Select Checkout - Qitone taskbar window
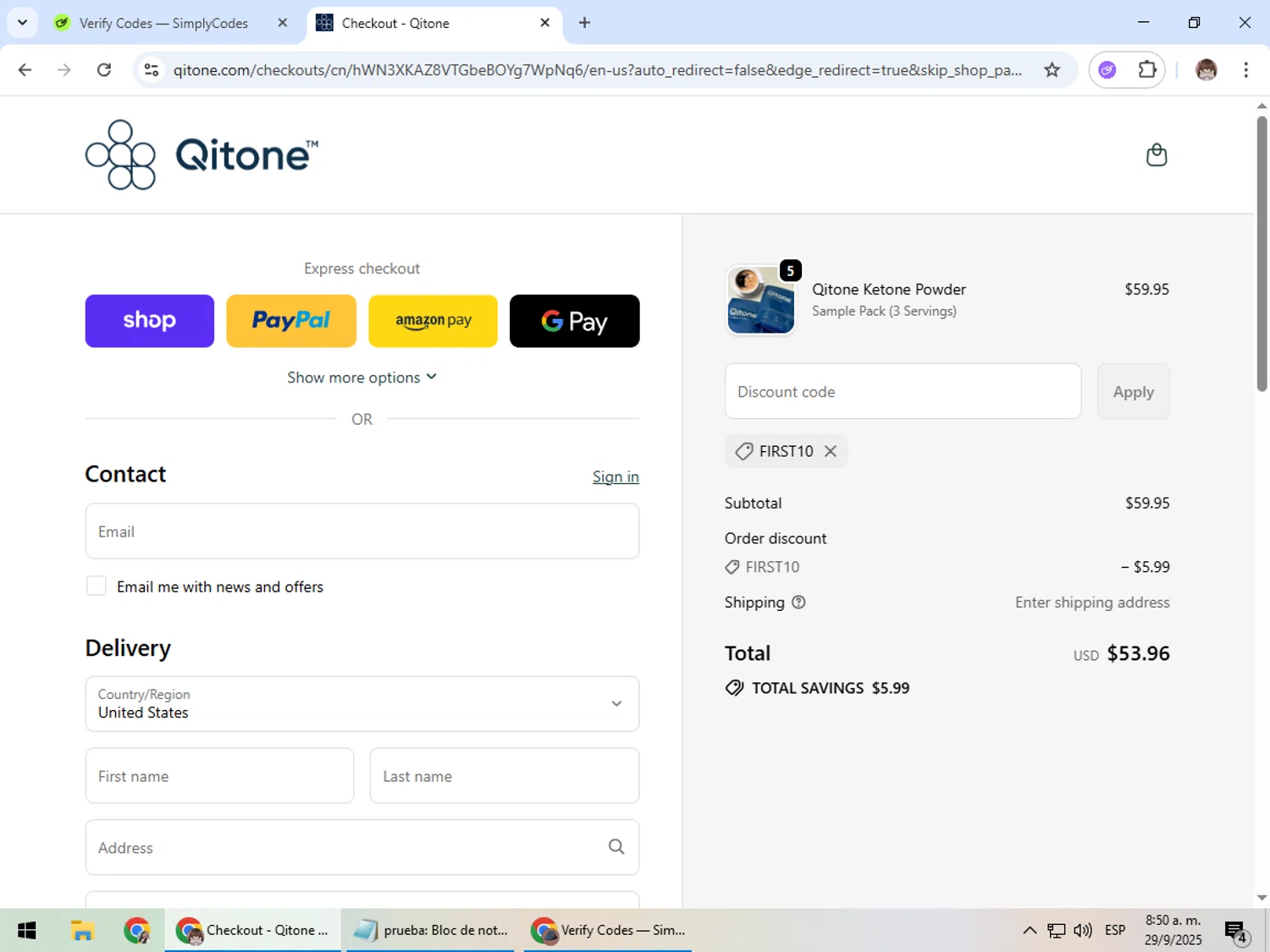 point(252,931)
